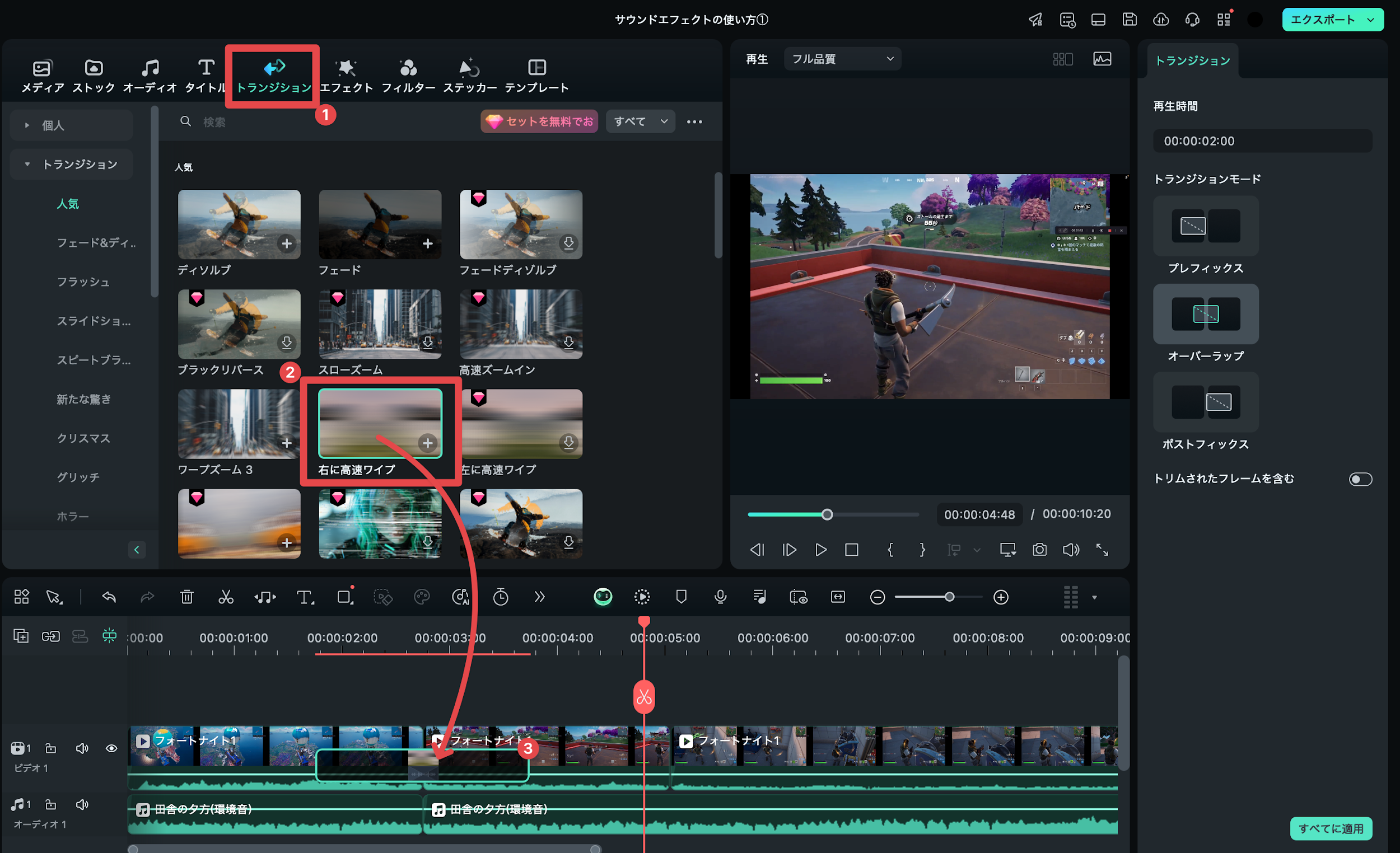1400x853 pixels.
Task: Edit the 再生時間 00:00:02:00 field
Action: click(1262, 141)
